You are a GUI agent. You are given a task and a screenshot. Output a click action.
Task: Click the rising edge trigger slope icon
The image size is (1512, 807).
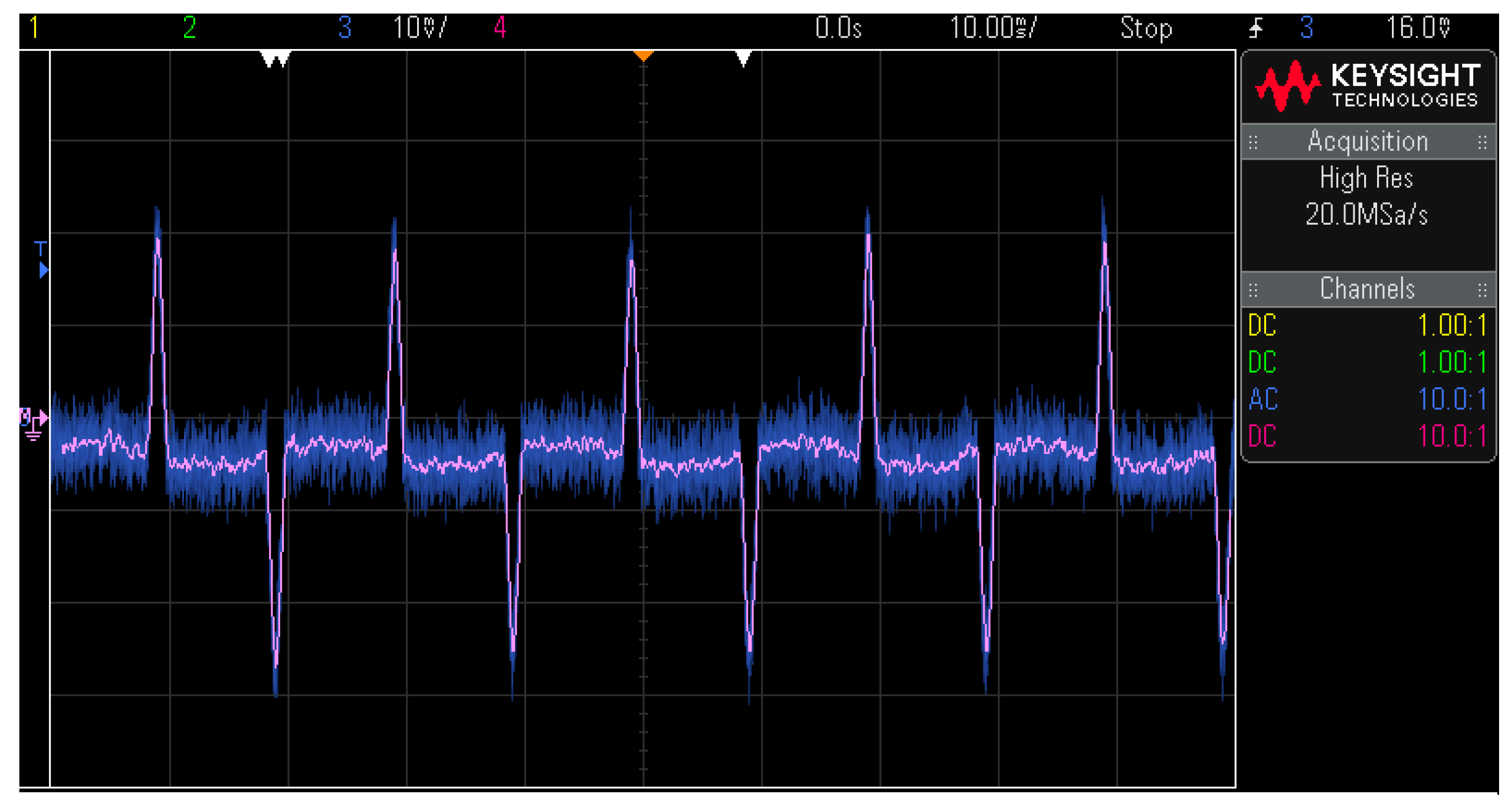[1256, 28]
